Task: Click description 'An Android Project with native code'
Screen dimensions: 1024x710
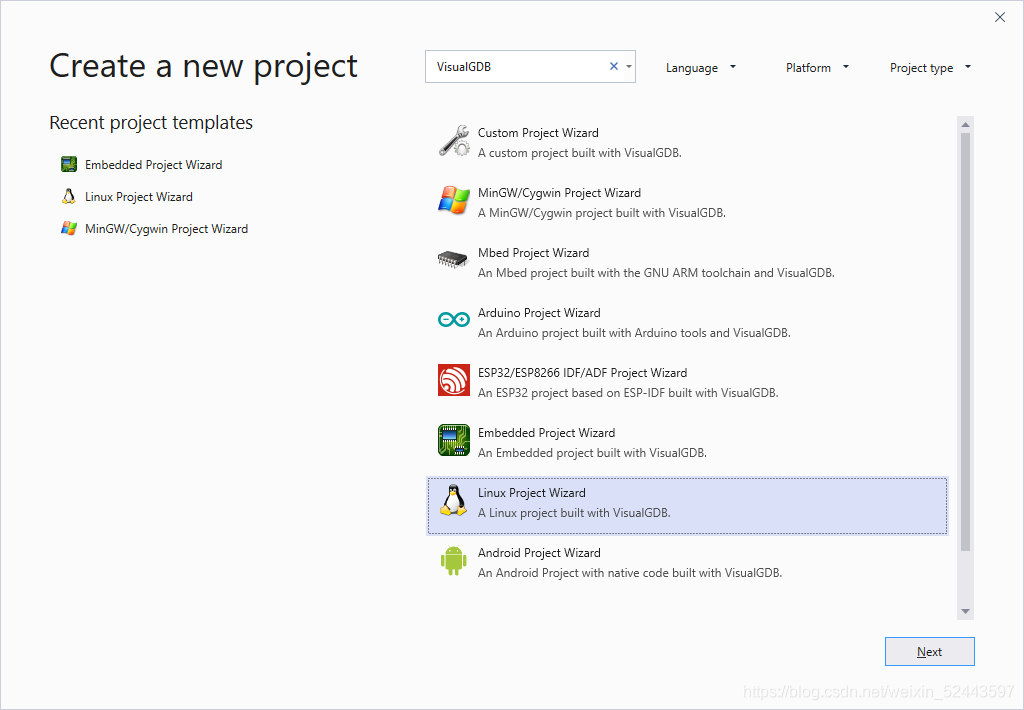Action: 630,573
